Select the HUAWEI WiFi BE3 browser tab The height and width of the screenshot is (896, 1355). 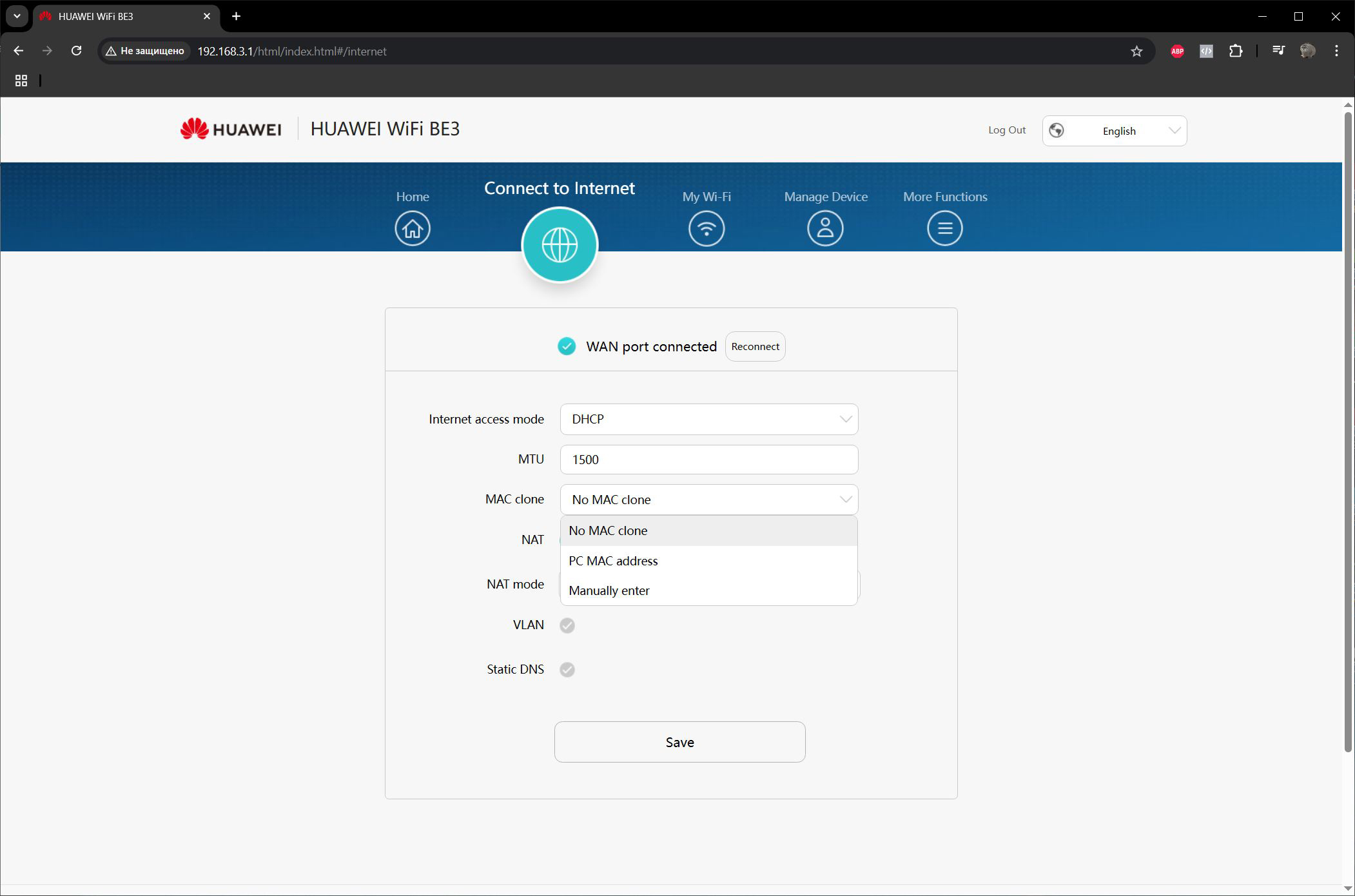tap(126, 16)
